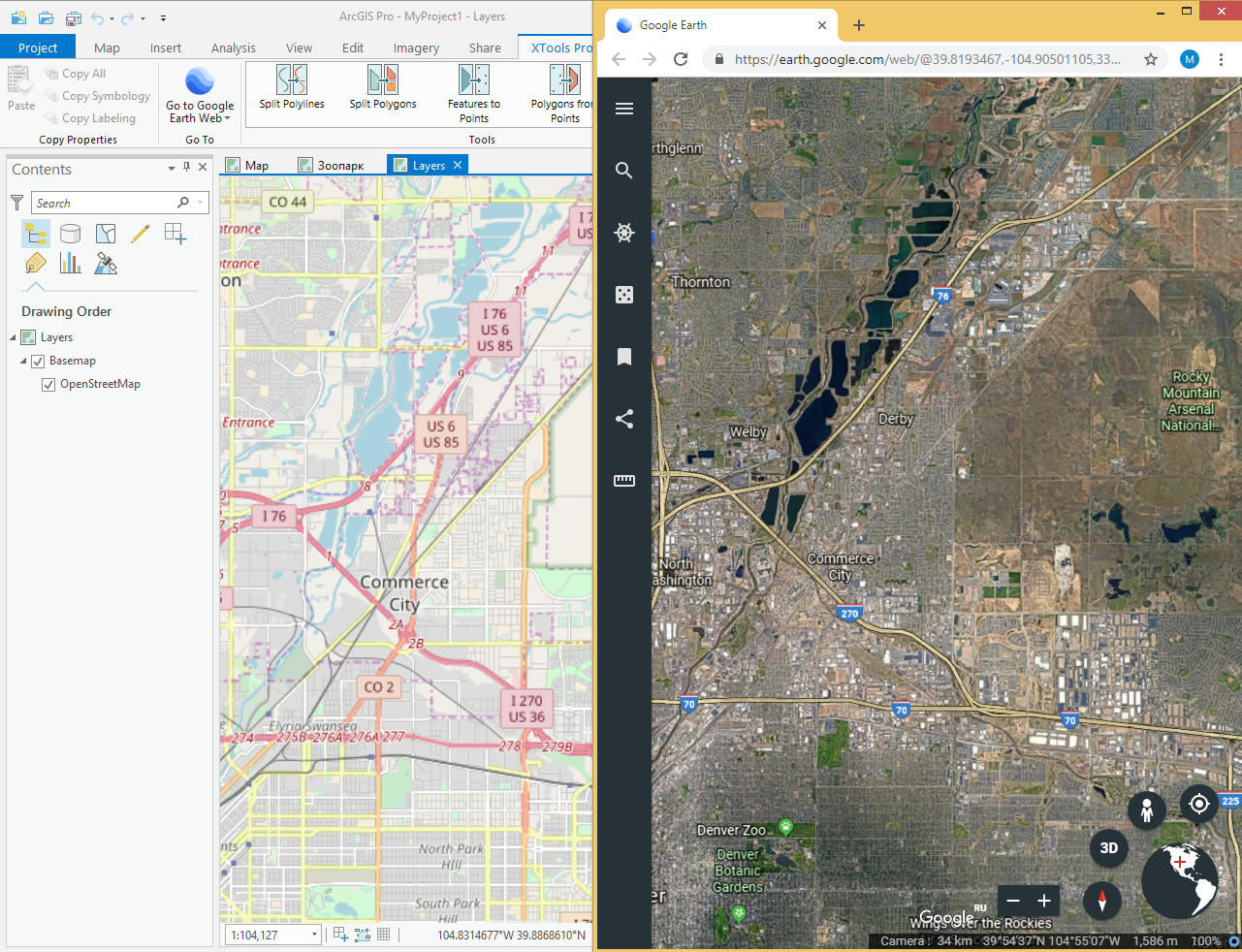The height and width of the screenshot is (952, 1242).
Task: Uncheck the OpenStreetMap layer checkbox
Action: click(x=48, y=384)
